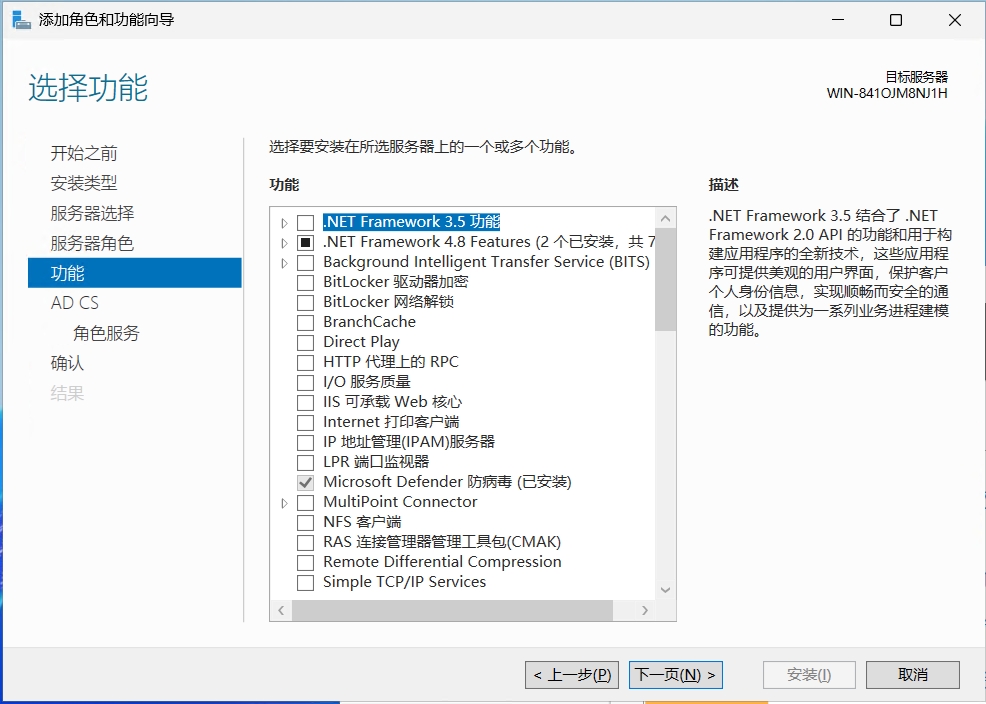Enable the BranchCache checkbox
Screen dimensions: 986x704
click(305, 323)
